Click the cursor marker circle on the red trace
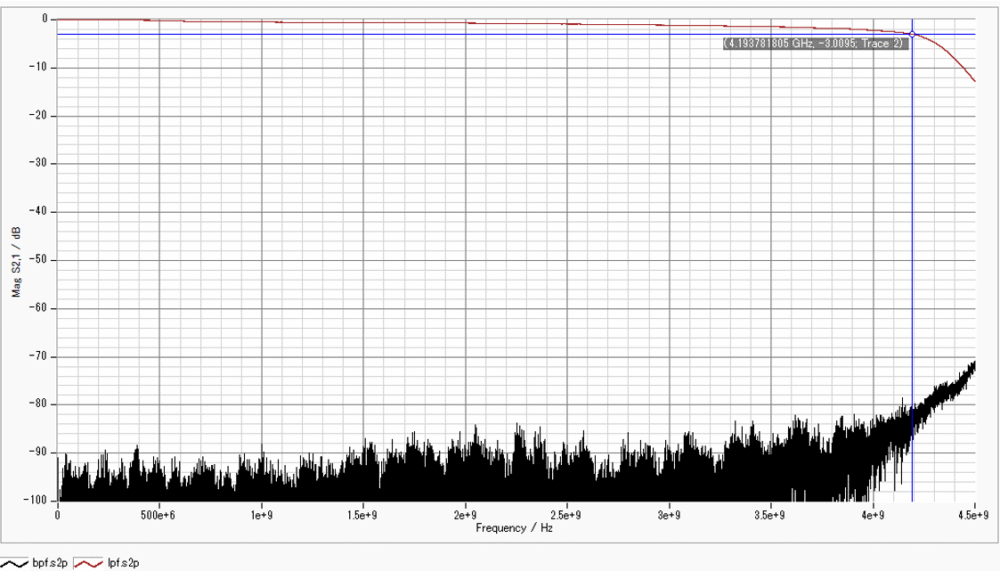 click(x=912, y=34)
